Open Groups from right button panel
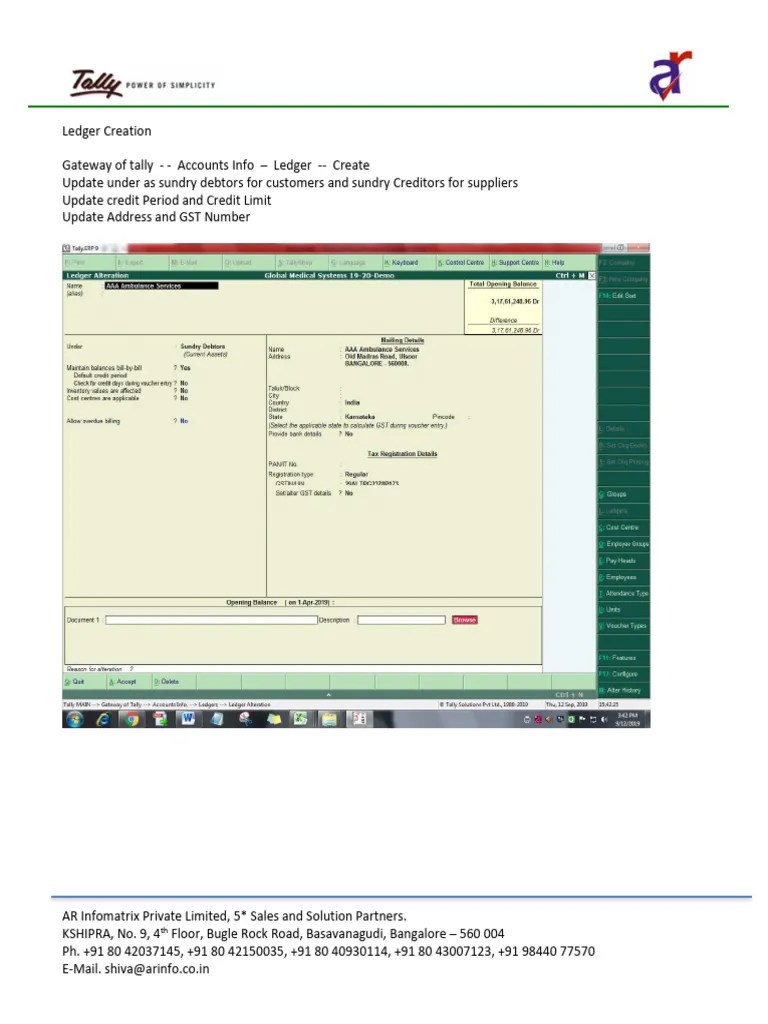This screenshot has height=1024, width=768. [x=624, y=494]
